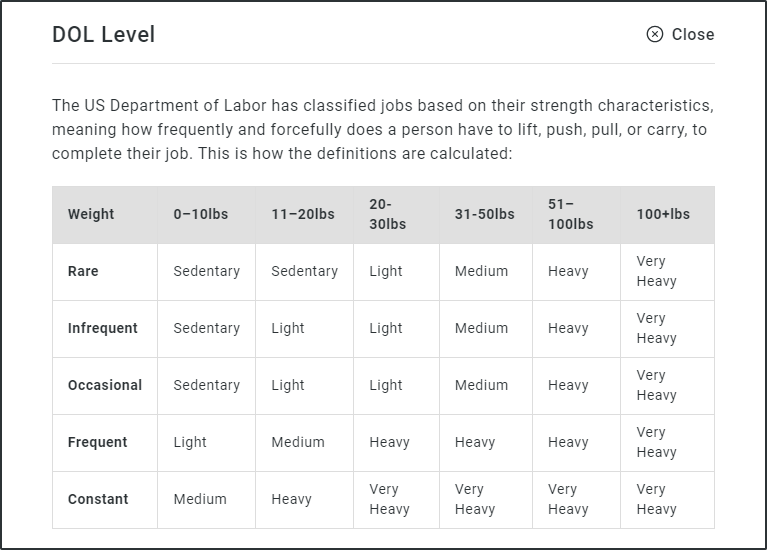The width and height of the screenshot is (767, 550).
Task: Click the description paragraph about strength characteristics
Action: tap(383, 129)
